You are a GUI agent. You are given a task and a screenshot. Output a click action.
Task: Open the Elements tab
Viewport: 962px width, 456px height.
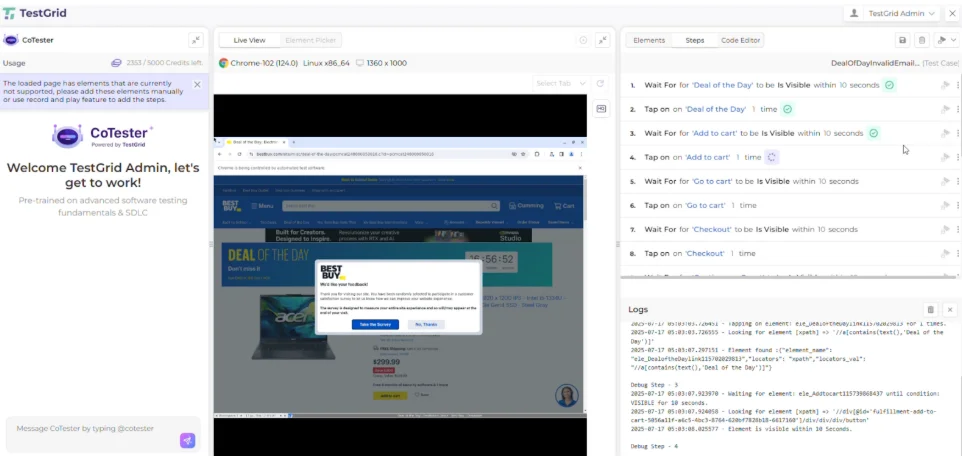click(649, 41)
